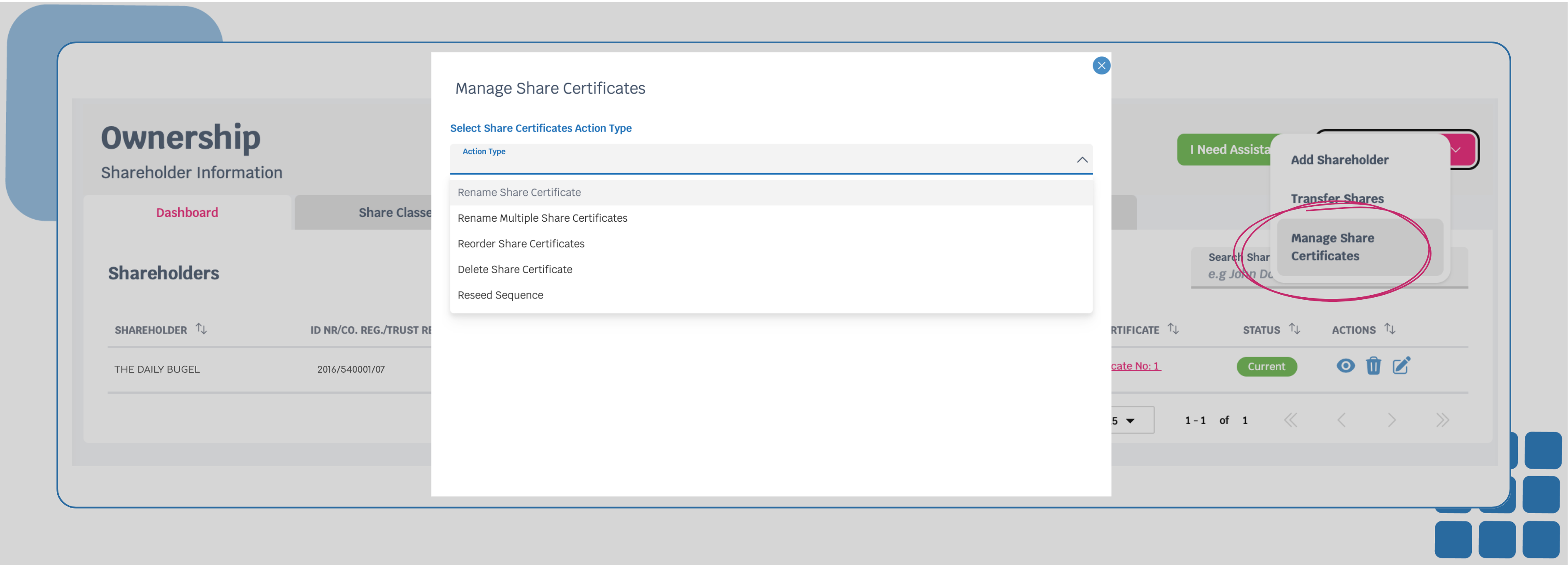Select Rename Multiple Share Certificates

pyautogui.click(x=542, y=218)
